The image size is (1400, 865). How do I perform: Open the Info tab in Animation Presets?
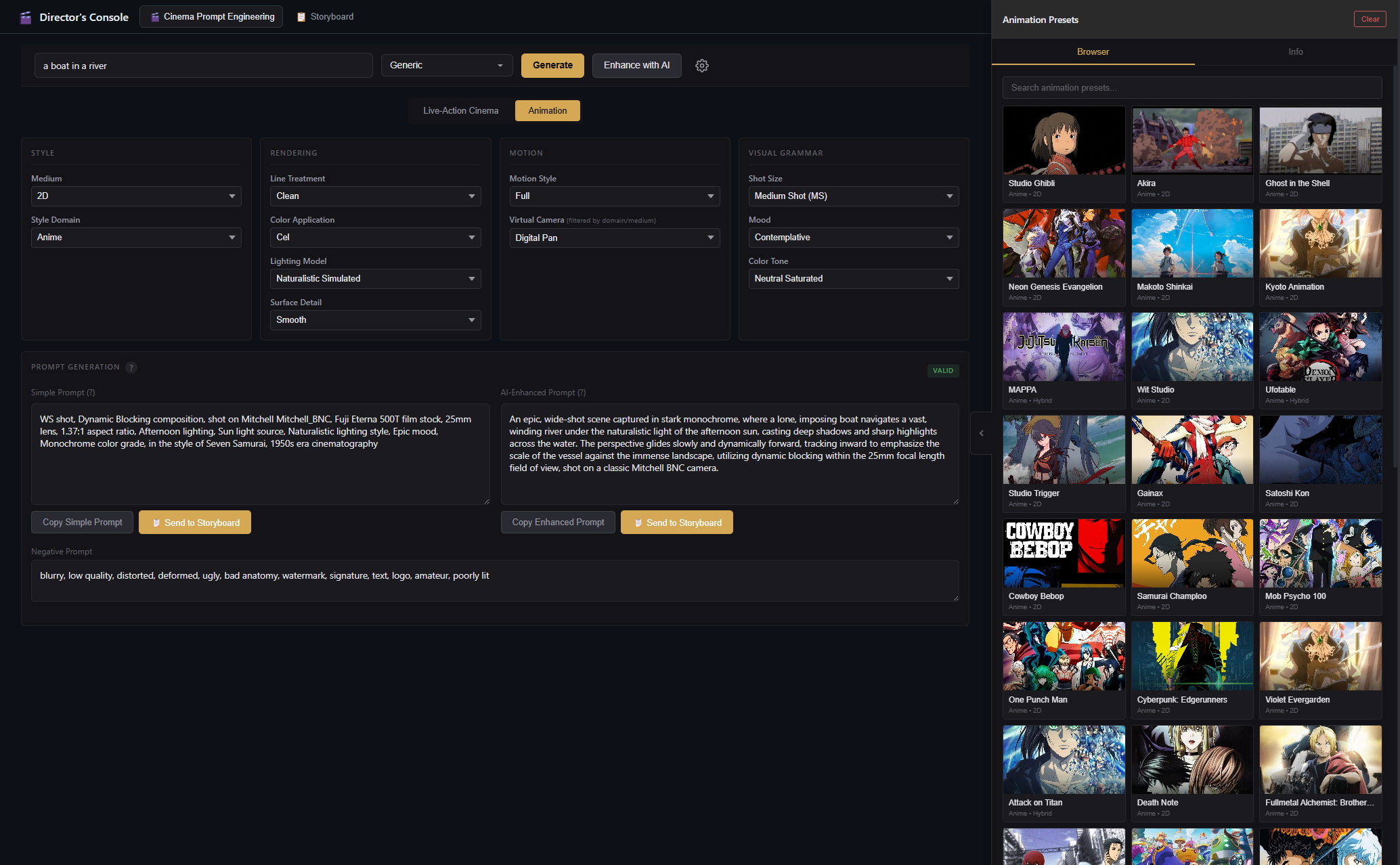click(1296, 52)
